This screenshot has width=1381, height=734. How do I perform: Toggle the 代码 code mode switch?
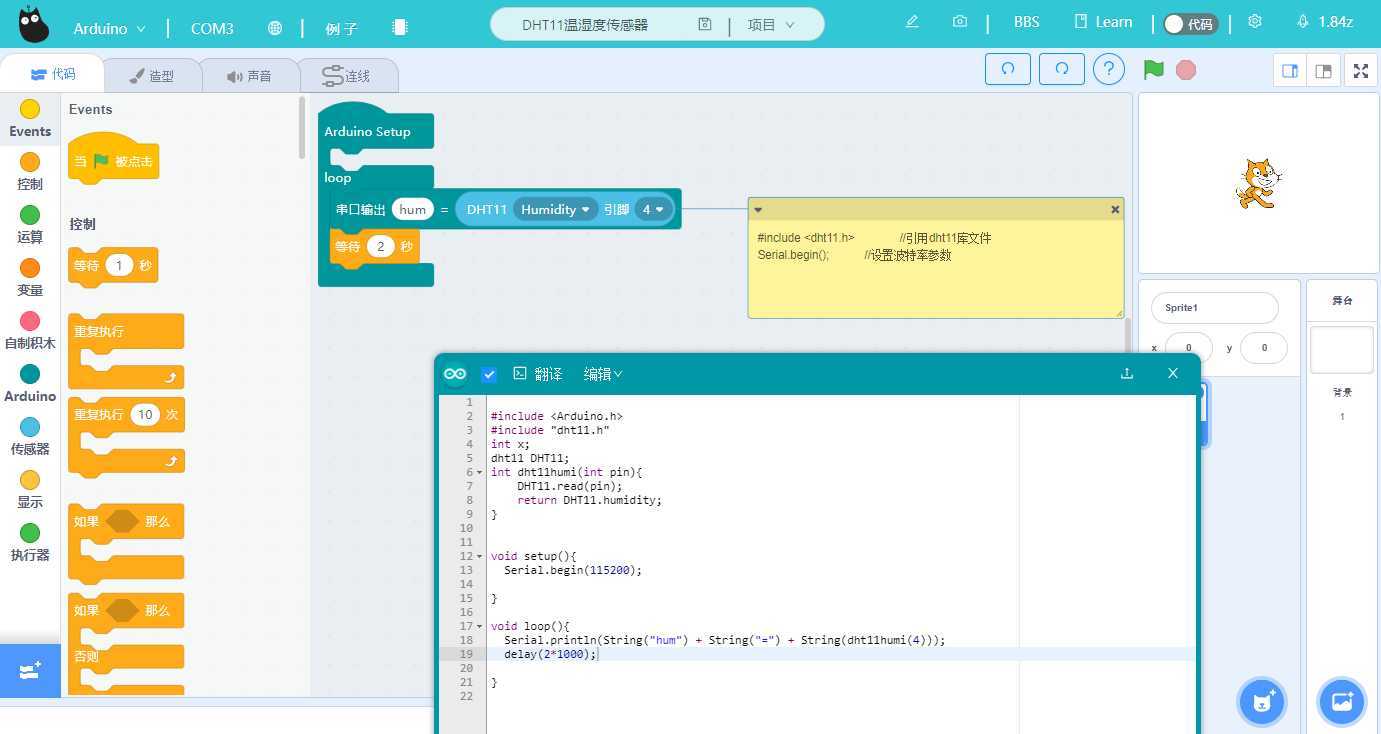1190,23
